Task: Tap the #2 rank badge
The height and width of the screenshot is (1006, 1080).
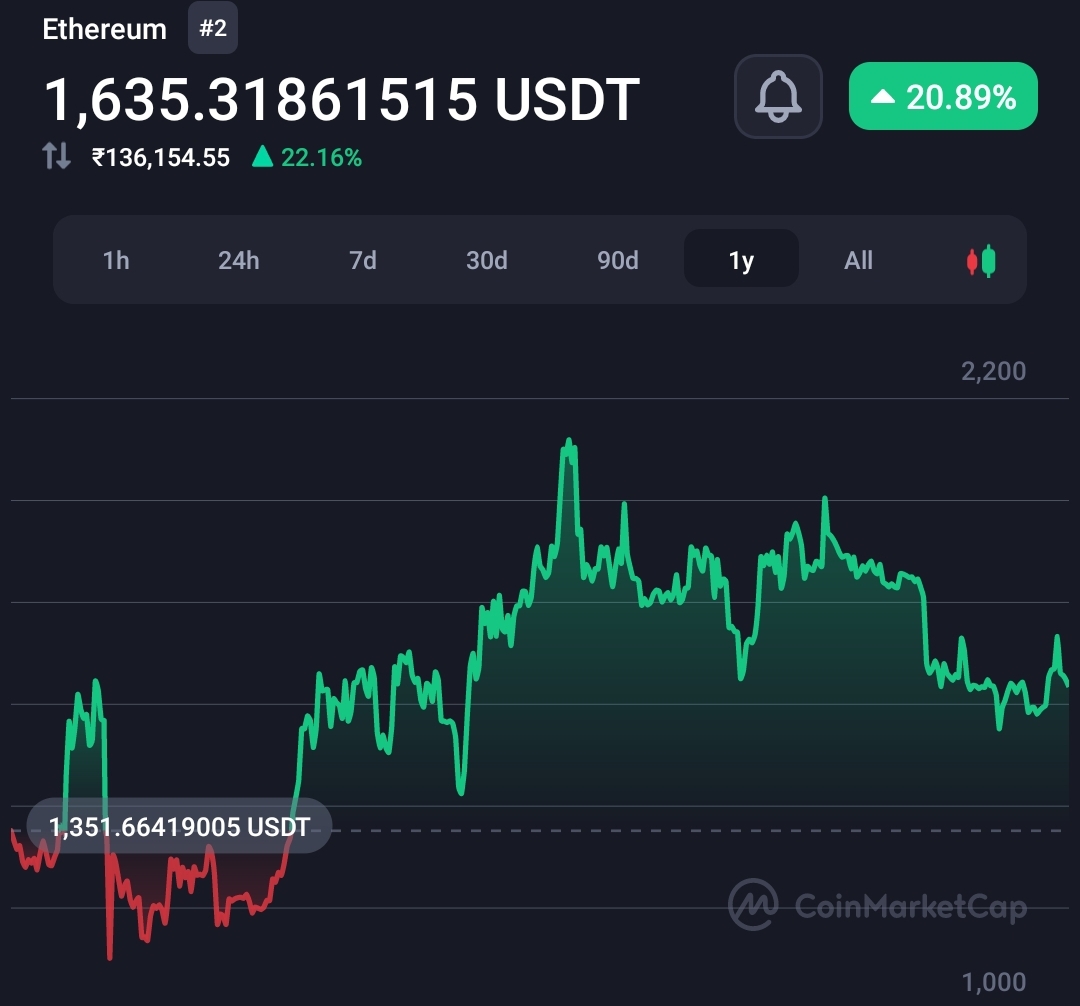Action: (213, 28)
